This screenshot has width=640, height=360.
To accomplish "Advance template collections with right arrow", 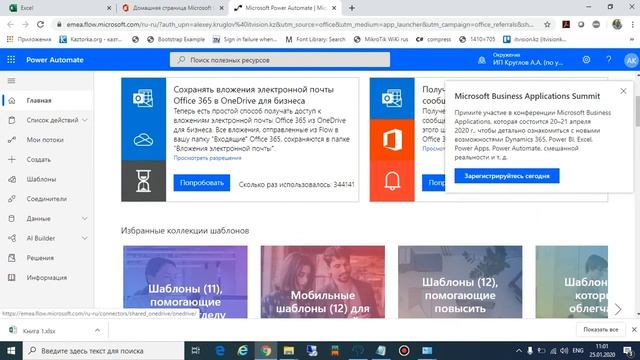I will coord(618,309).
